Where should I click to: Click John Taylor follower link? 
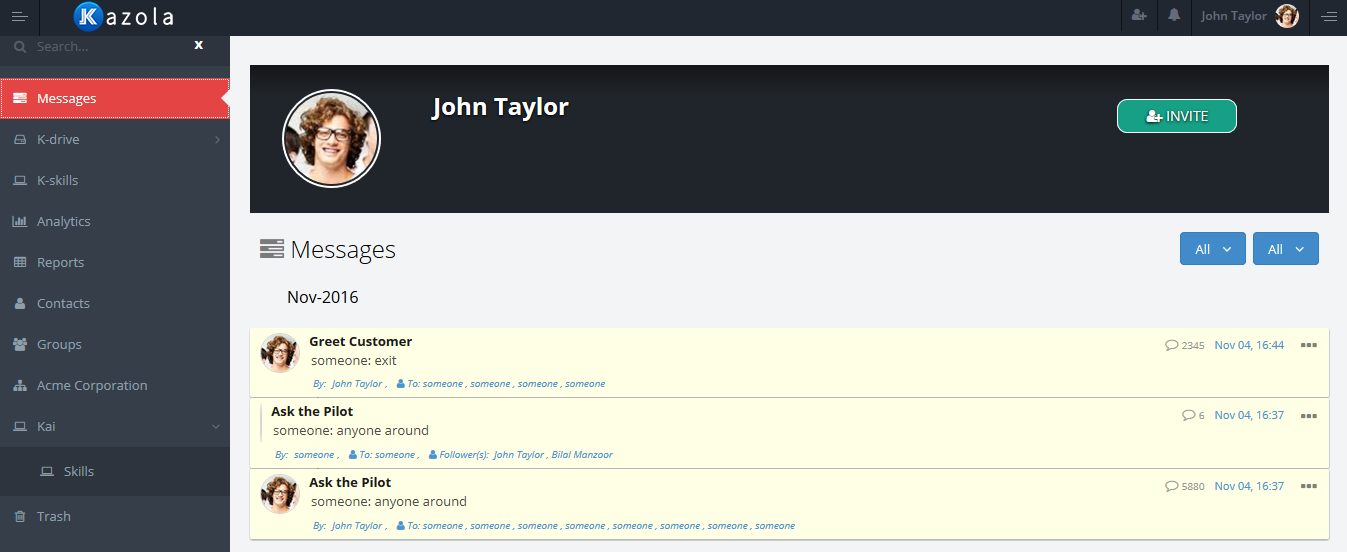tap(518, 455)
